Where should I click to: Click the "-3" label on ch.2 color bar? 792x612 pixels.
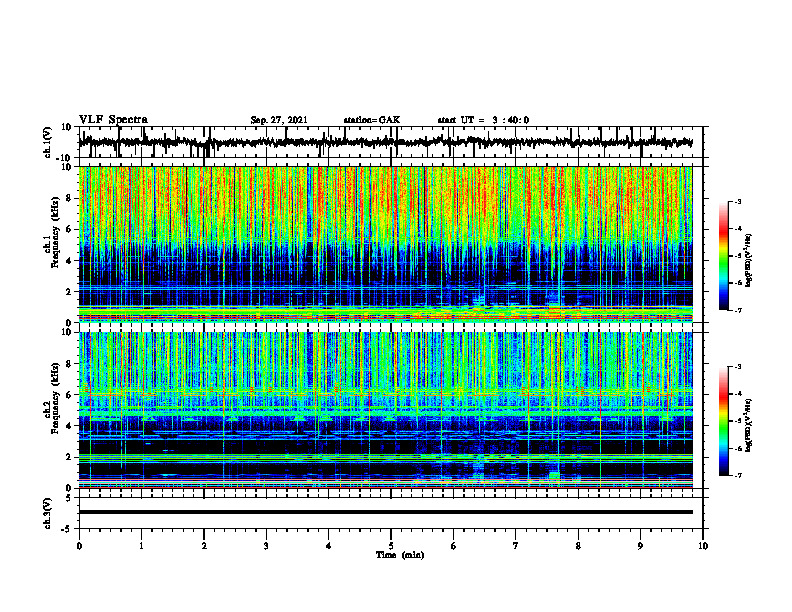[738, 367]
